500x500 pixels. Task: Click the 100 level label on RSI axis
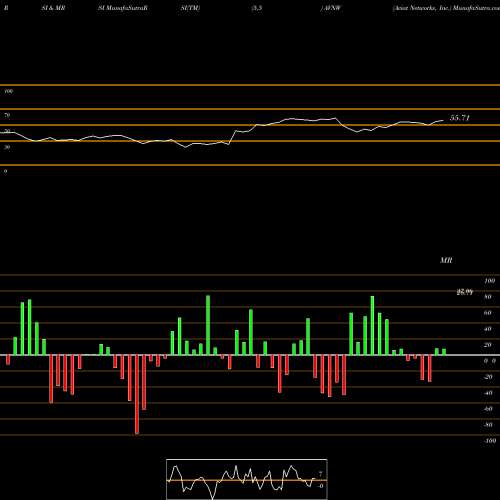pos(9,91)
